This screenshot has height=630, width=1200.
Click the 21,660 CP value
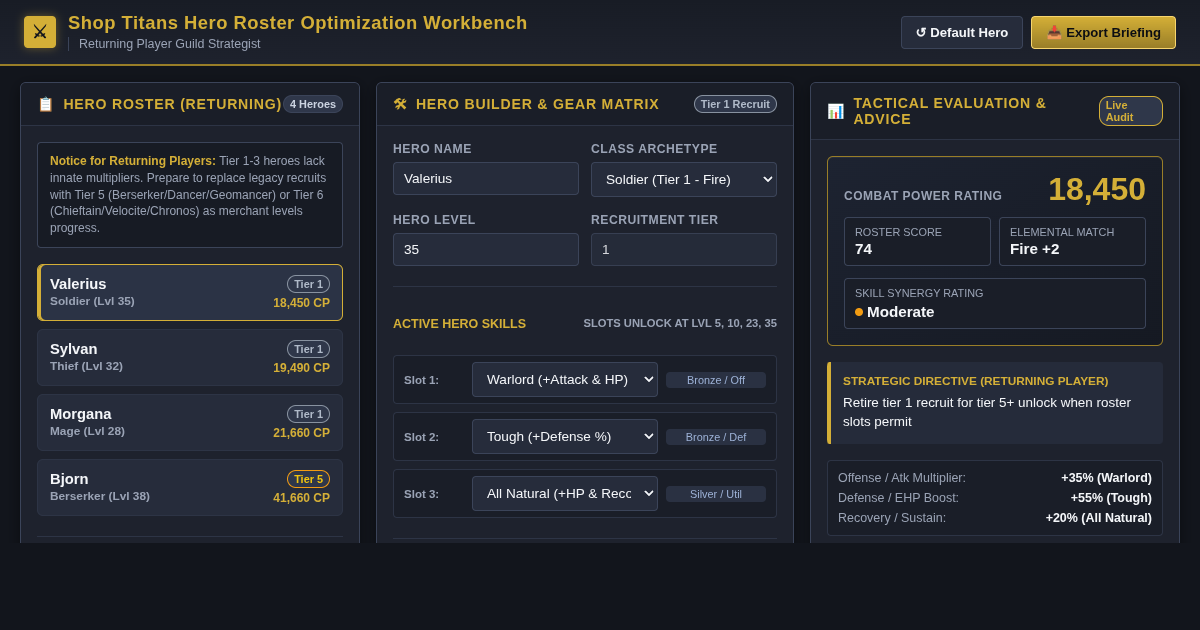[301, 433]
